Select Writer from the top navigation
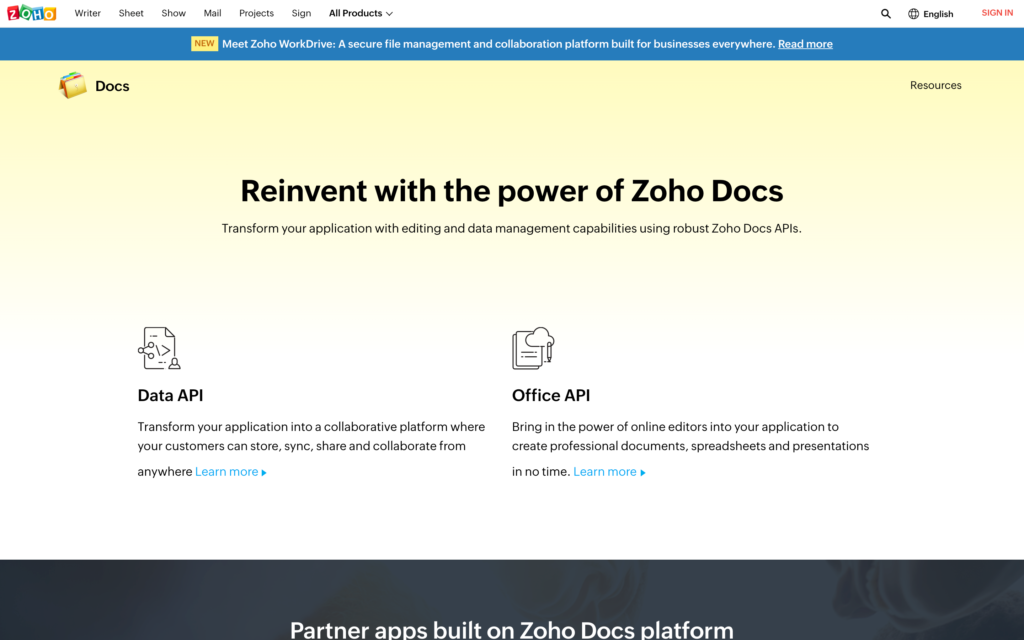The image size is (1024, 640). 87,13
